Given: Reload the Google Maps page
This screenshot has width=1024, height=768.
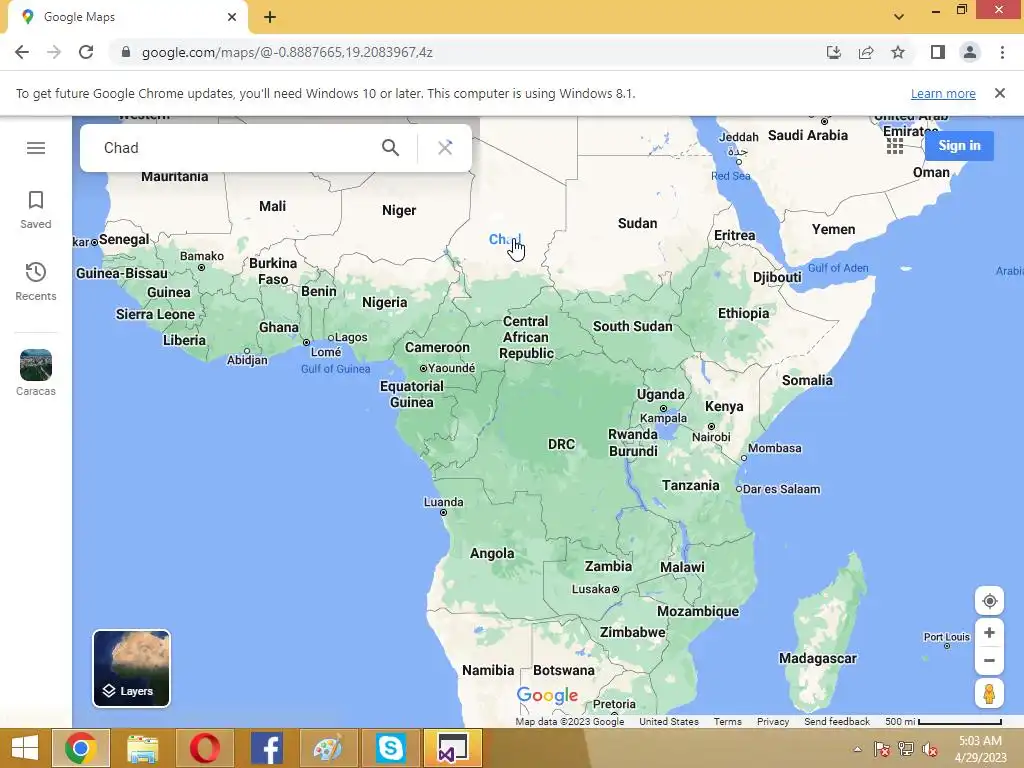Looking at the screenshot, I should 86,52.
